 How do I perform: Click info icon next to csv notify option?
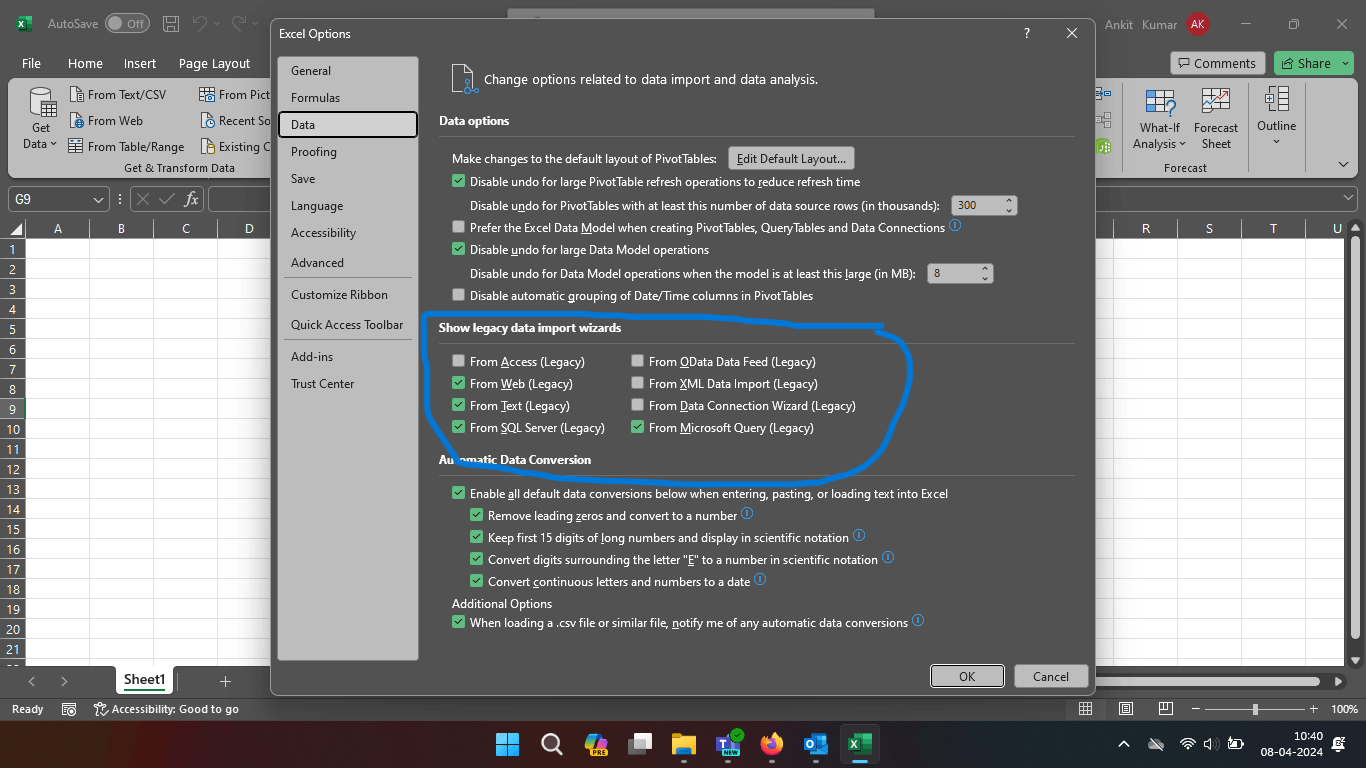click(x=918, y=621)
